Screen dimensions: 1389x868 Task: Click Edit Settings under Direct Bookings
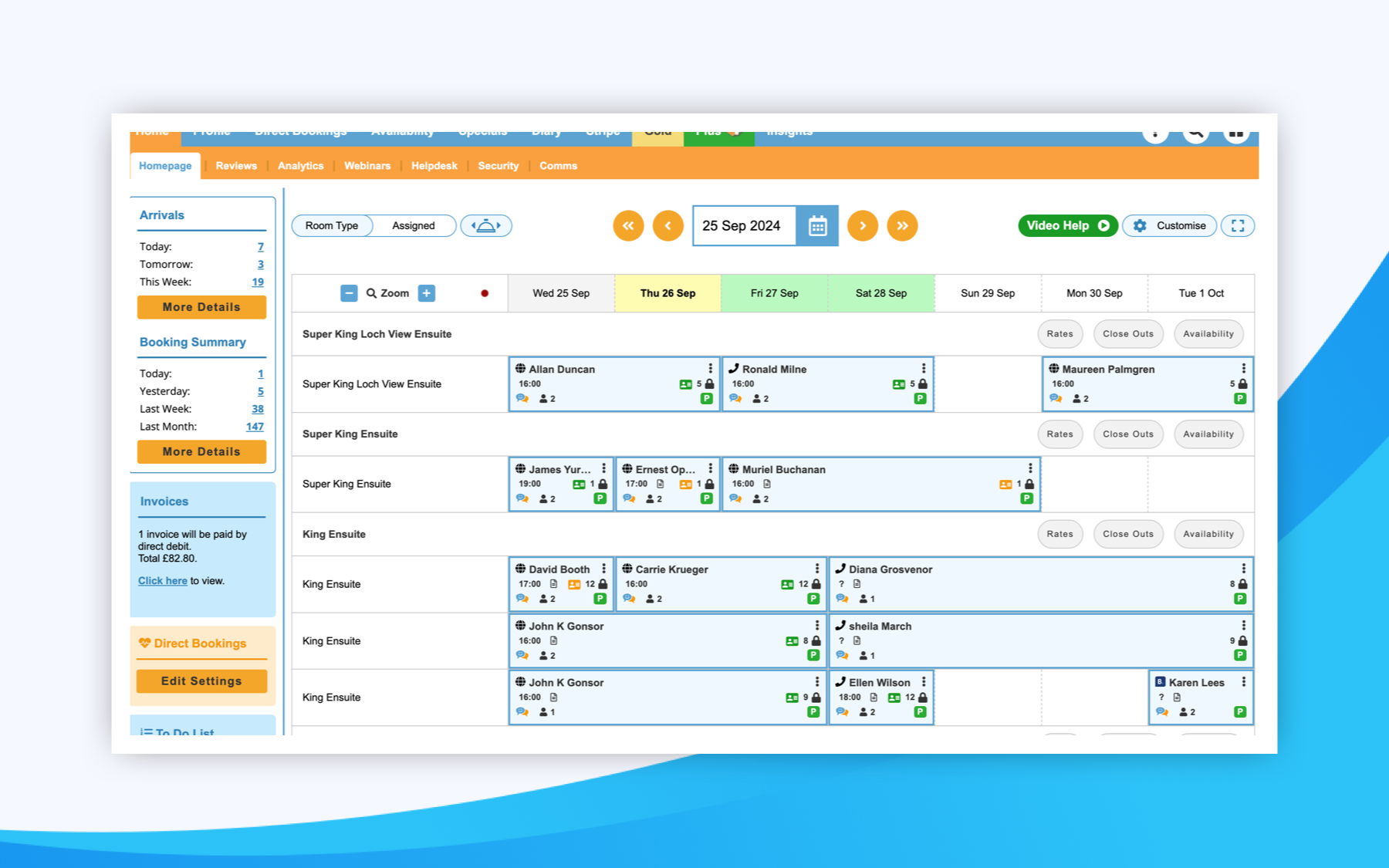[201, 681]
